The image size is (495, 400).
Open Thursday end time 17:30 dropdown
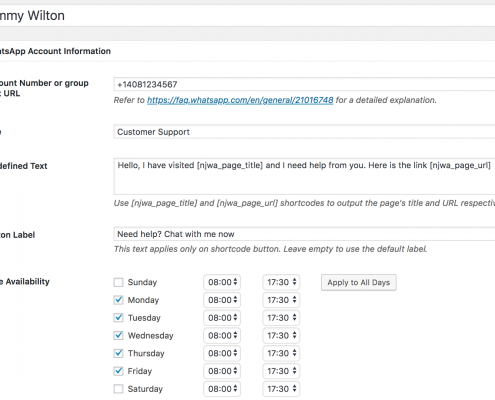tap(281, 353)
